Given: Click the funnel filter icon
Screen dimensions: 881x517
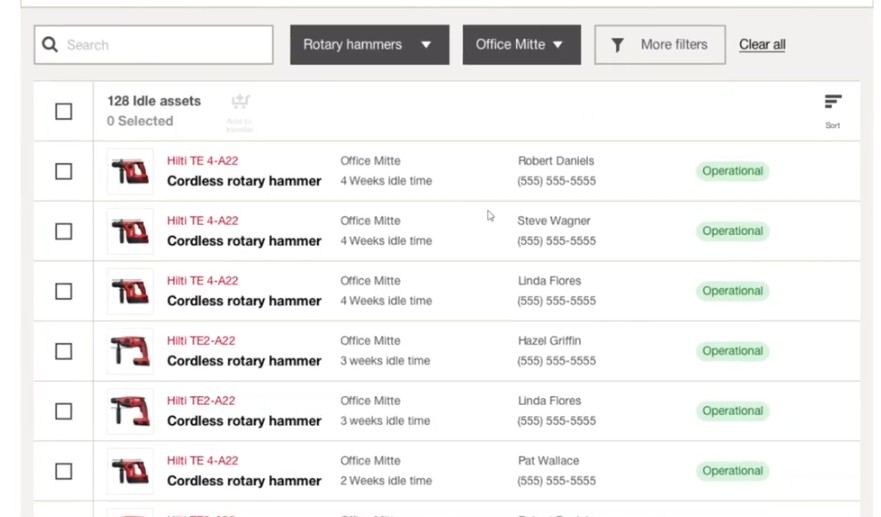Looking at the screenshot, I should tap(617, 45).
